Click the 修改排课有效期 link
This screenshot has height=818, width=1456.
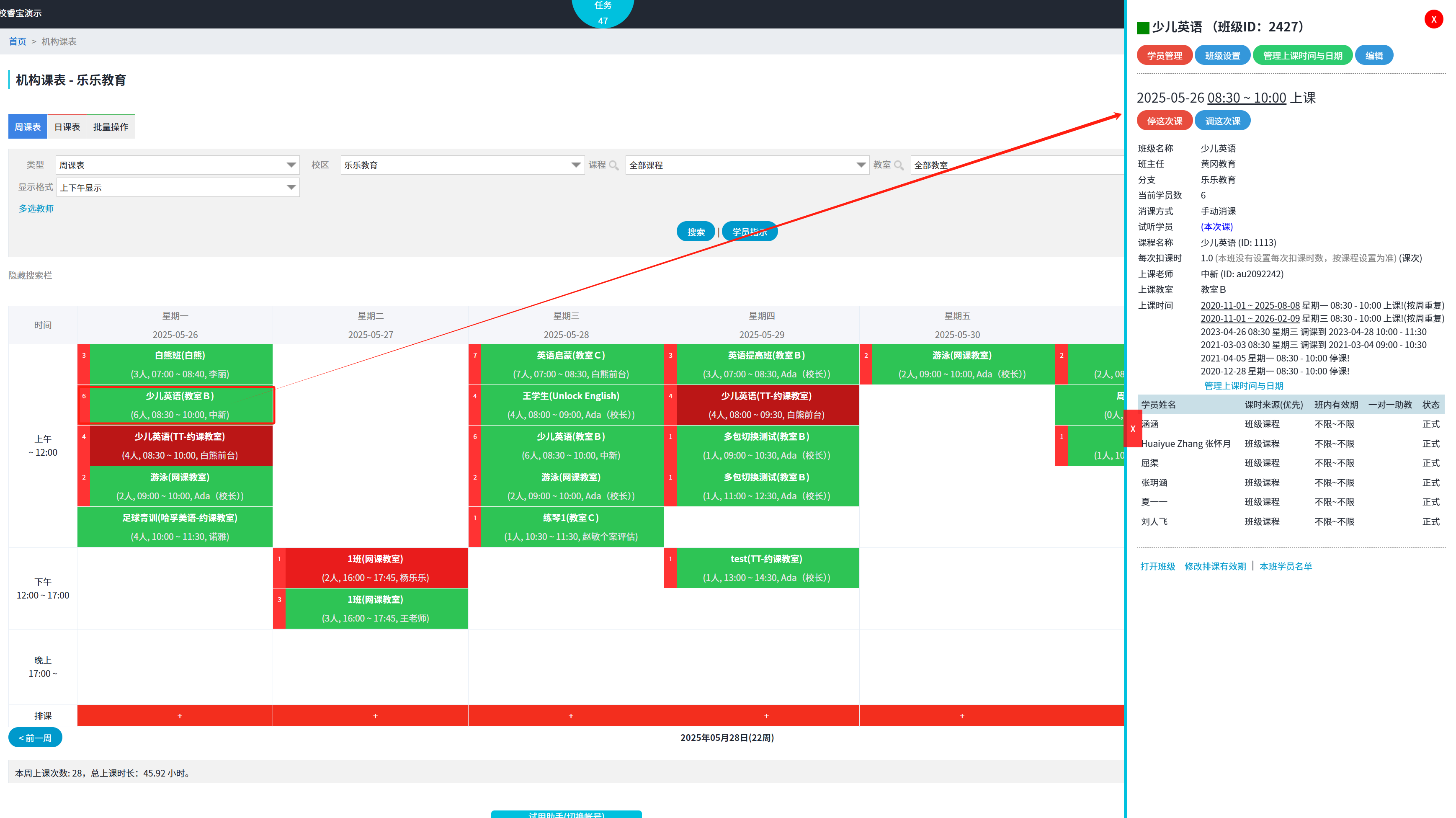[x=1215, y=566]
